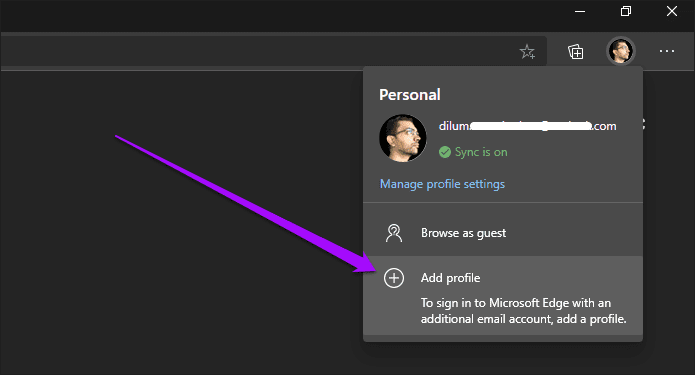Click the additional email account description text
The height and width of the screenshot is (375, 695).
pyautogui.click(x=523, y=311)
